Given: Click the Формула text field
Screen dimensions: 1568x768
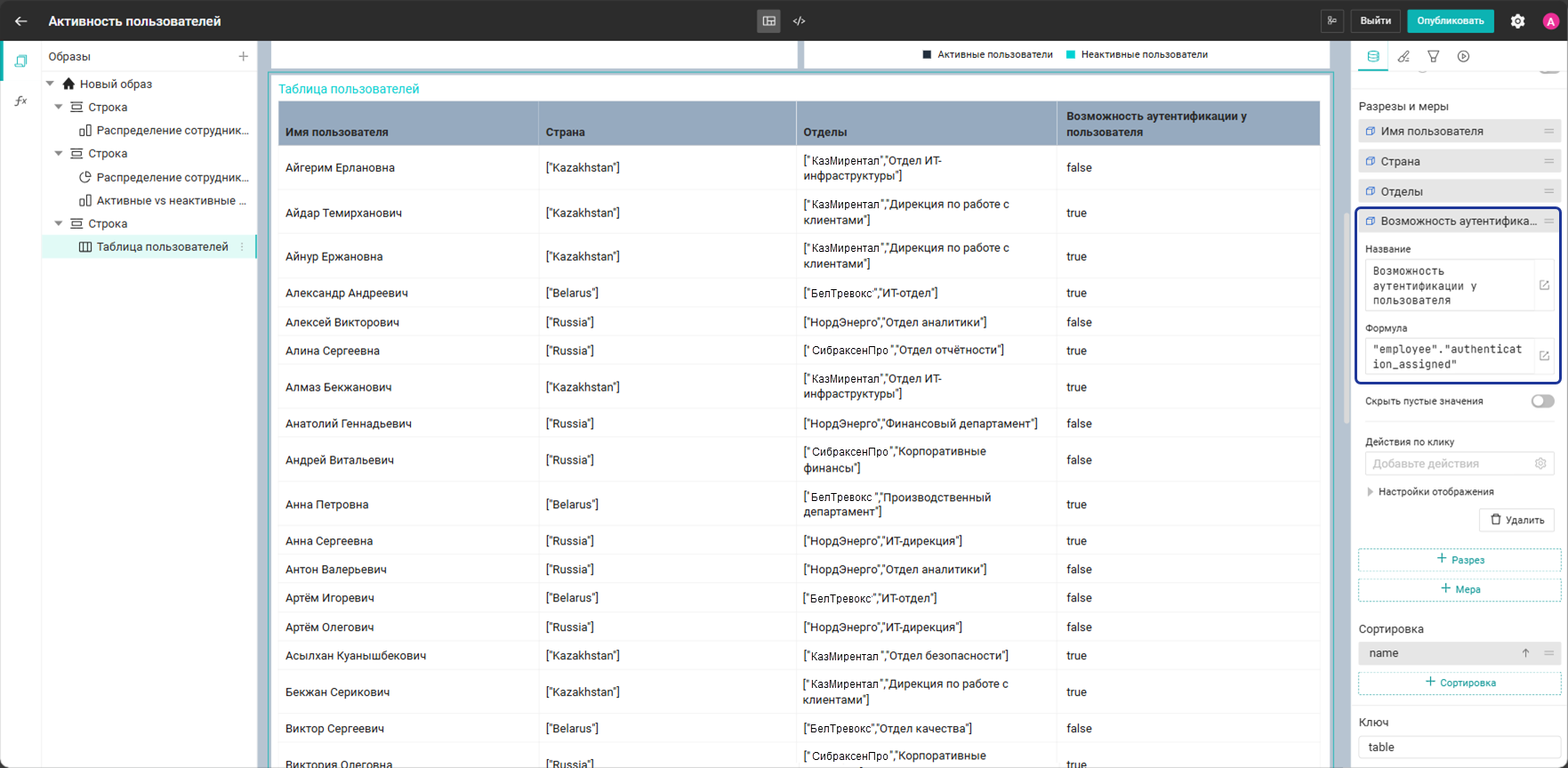Looking at the screenshot, I should [1450, 357].
